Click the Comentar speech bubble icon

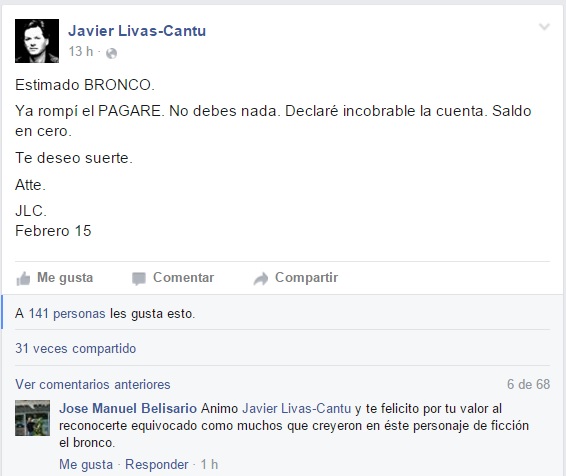[x=139, y=279]
